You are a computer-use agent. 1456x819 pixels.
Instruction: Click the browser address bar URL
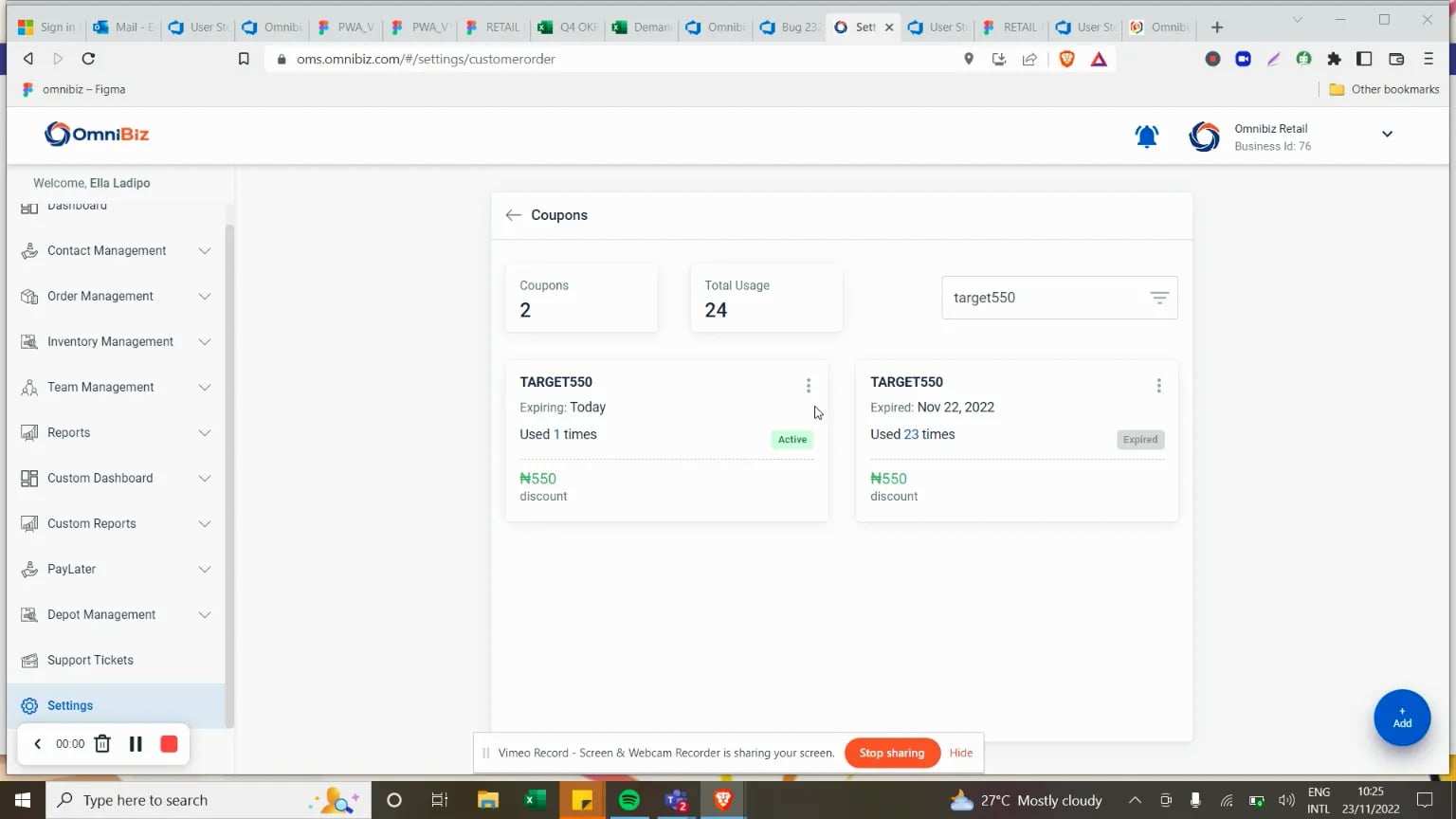pos(426,59)
